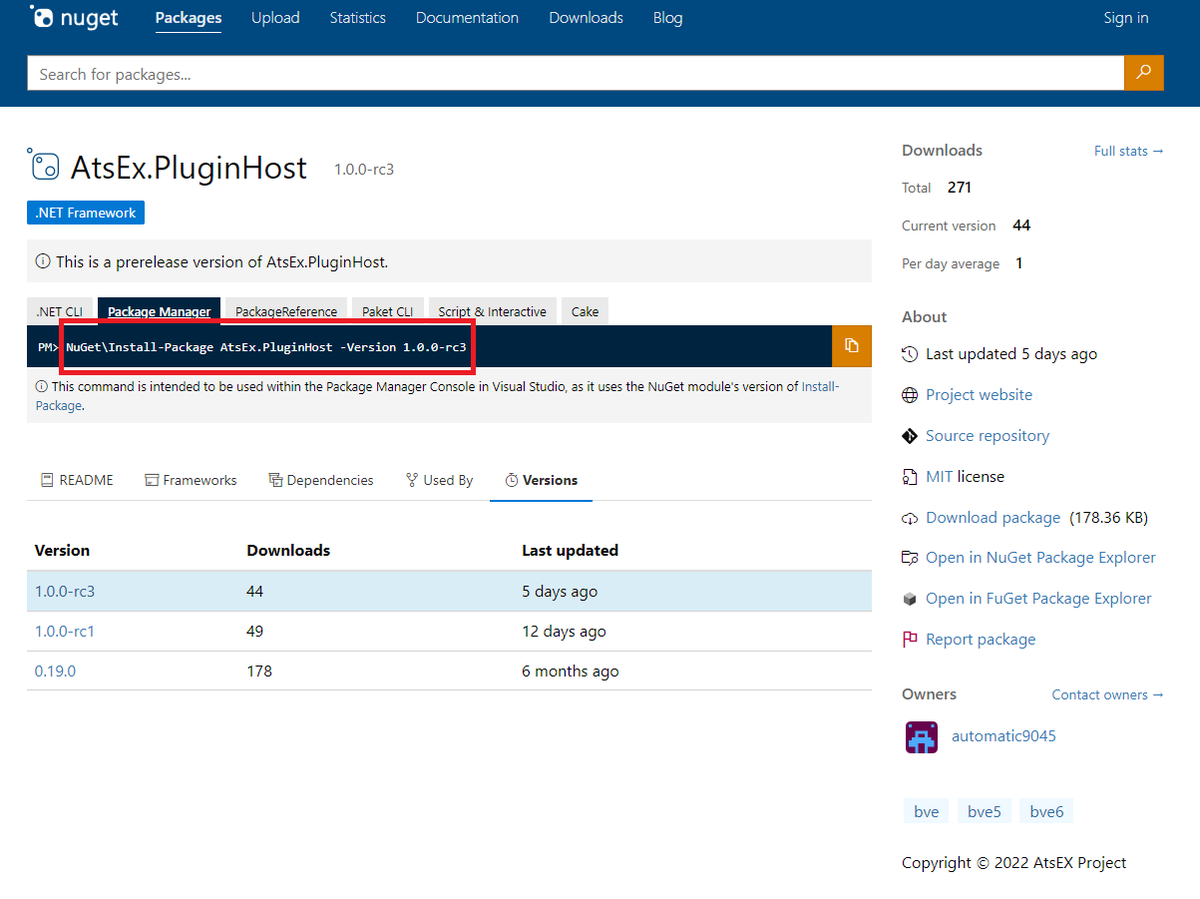Switch to the .NET CLI tab
The width and height of the screenshot is (1200, 899).
point(60,312)
